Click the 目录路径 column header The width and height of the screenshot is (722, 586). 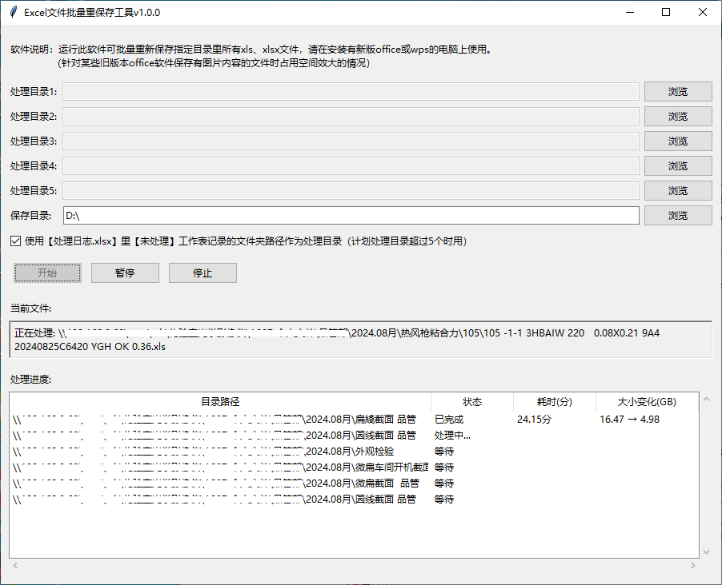pyautogui.click(x=220, y=402)
